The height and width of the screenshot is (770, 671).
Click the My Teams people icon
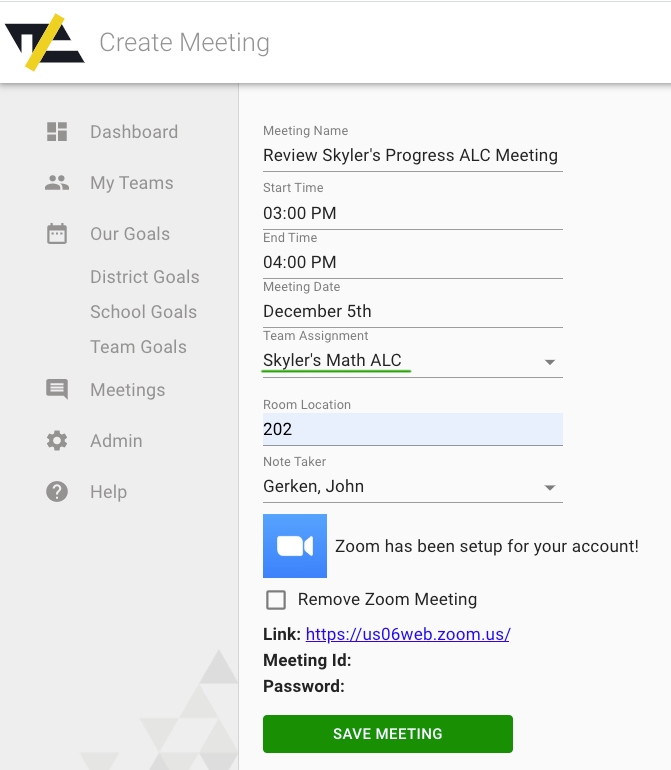(x=57, y=183)
